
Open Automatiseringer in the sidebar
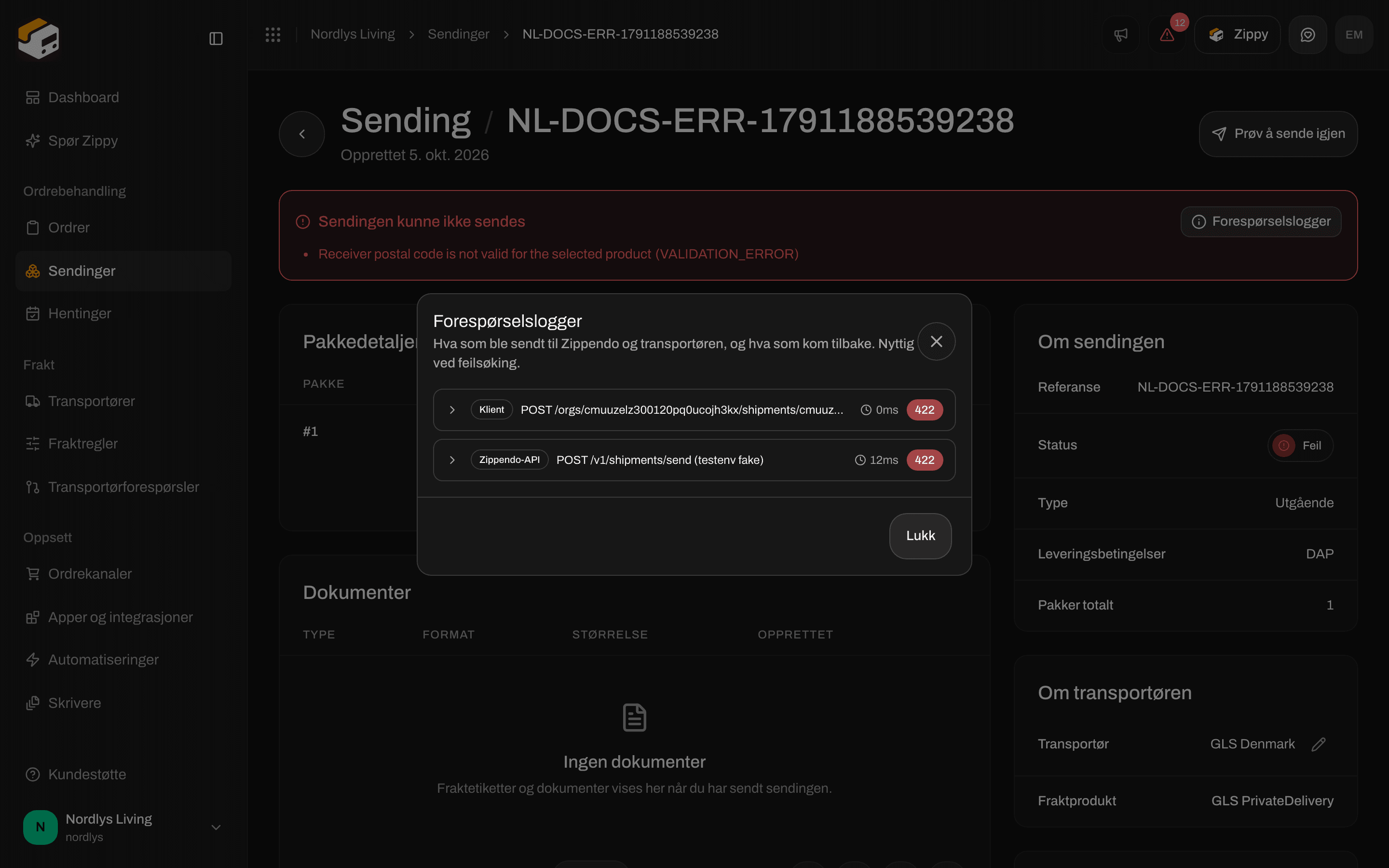pos(123,660)
